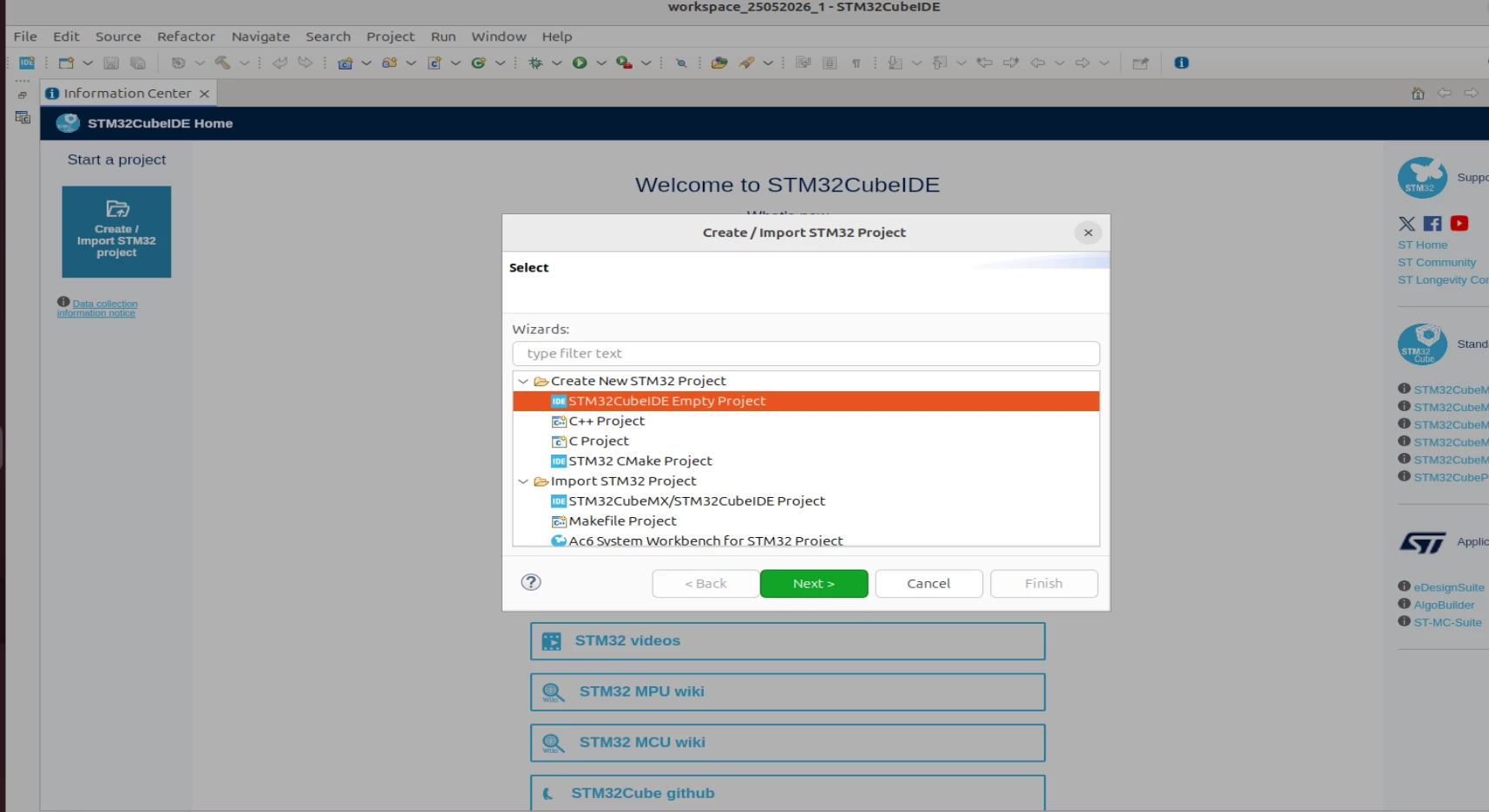Open the Data collection information notice link
This screenshot has width=1489, height=812.
tap(97, 308)
